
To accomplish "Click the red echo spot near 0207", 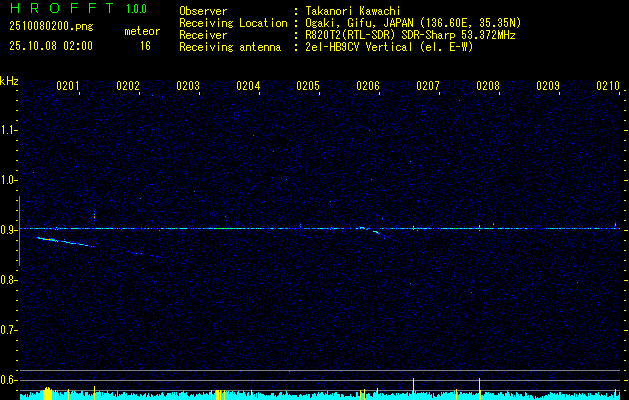I will click(413, 228).
